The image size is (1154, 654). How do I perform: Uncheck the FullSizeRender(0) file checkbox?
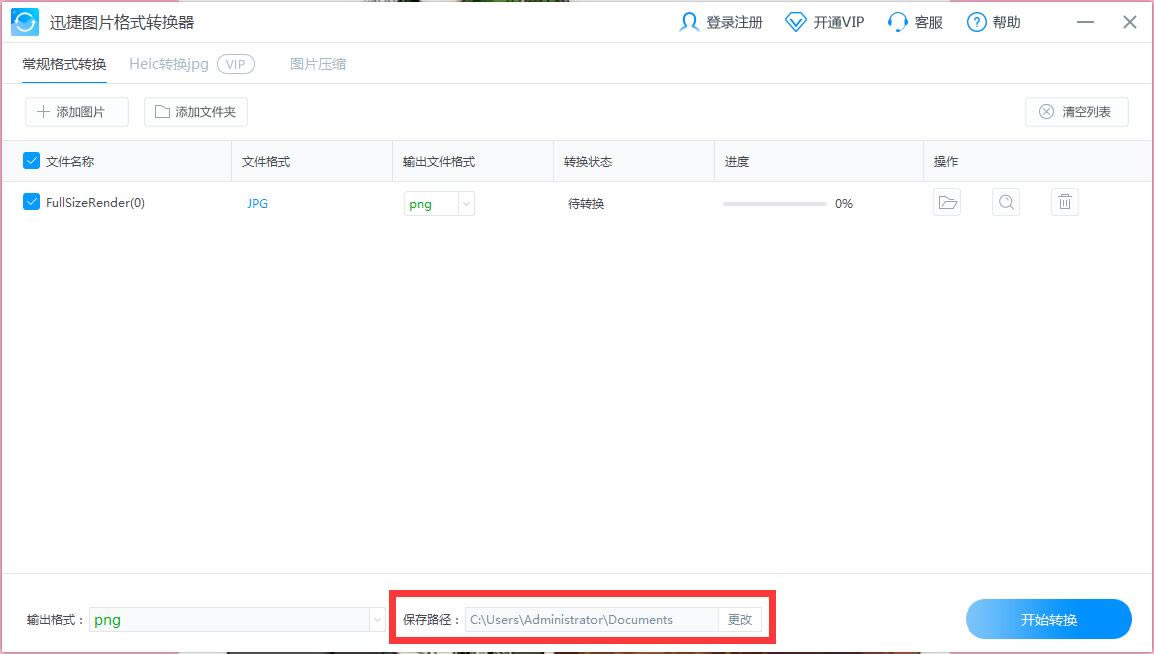pos(31,202)
